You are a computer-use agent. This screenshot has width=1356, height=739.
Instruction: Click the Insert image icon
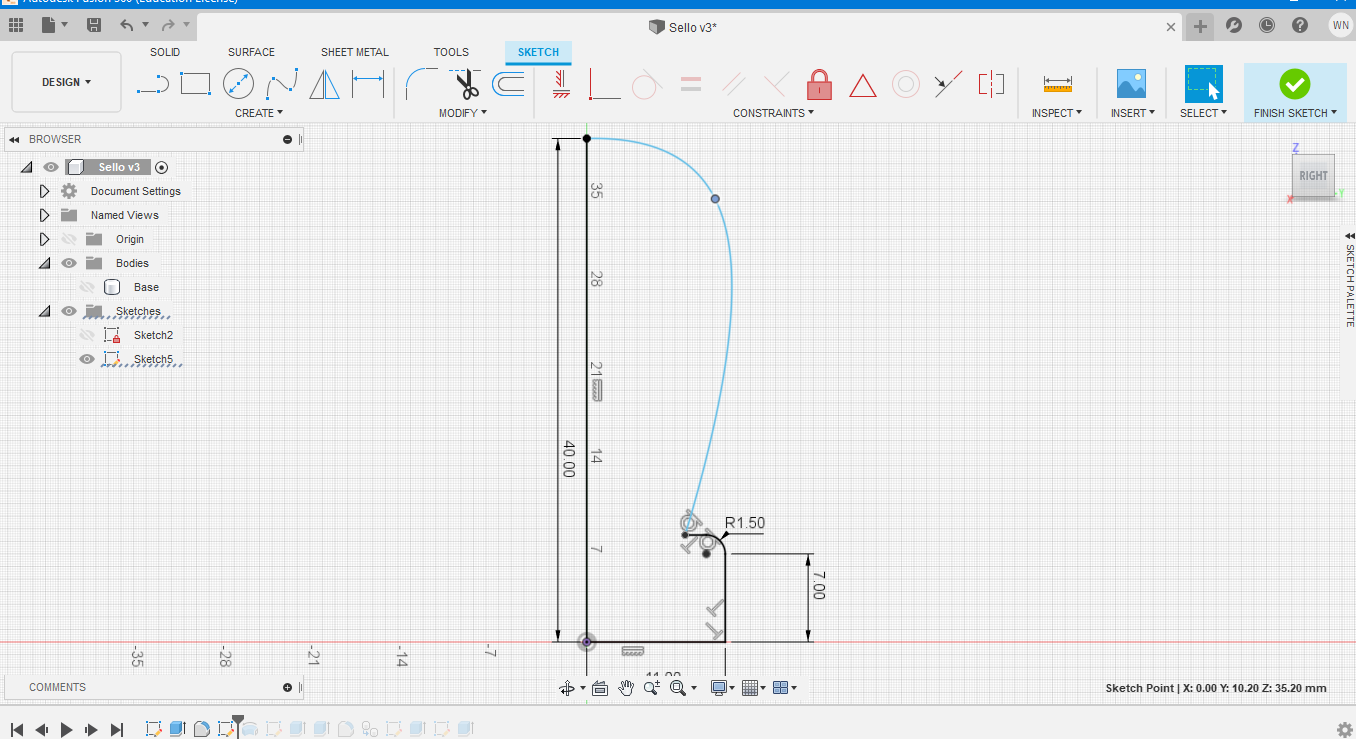(1132, 85)
